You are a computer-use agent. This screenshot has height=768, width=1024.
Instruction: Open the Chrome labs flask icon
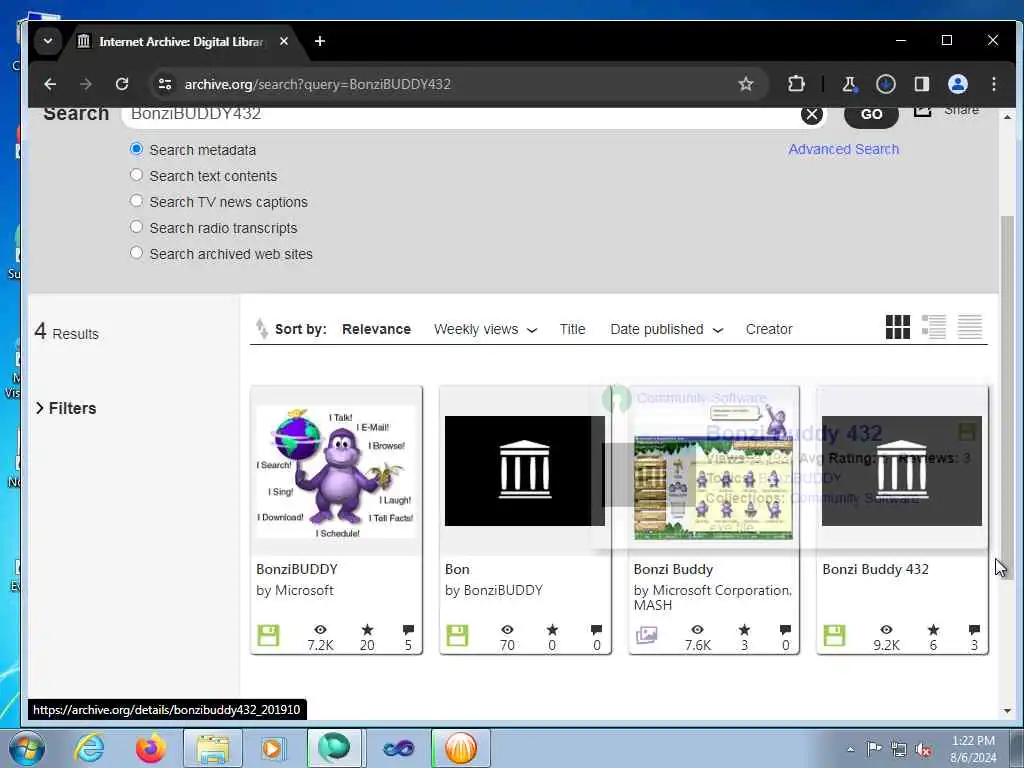click(x=849, y=84)
